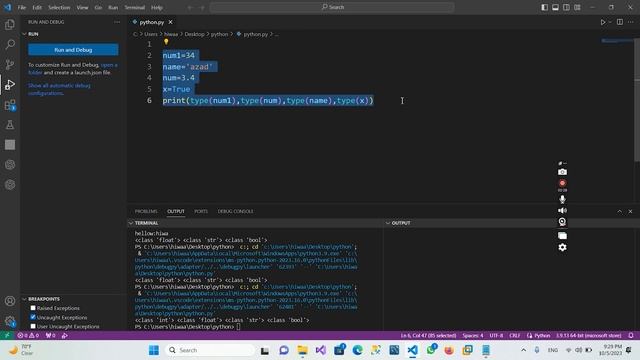The height and width of the screenshot is (360, 640).
Task: Click Ln 6, Col 47 cursor position
Action: coord(428,336)
